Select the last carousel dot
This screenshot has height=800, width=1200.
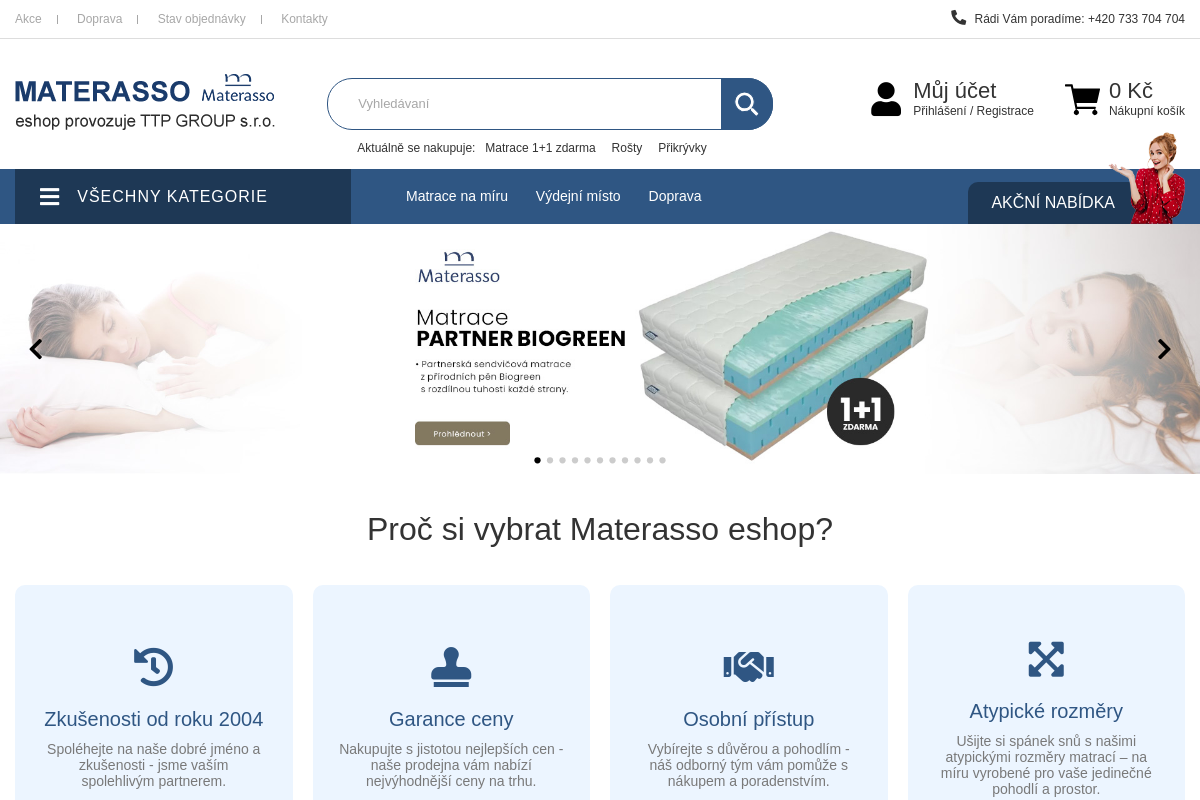[662, 460]
